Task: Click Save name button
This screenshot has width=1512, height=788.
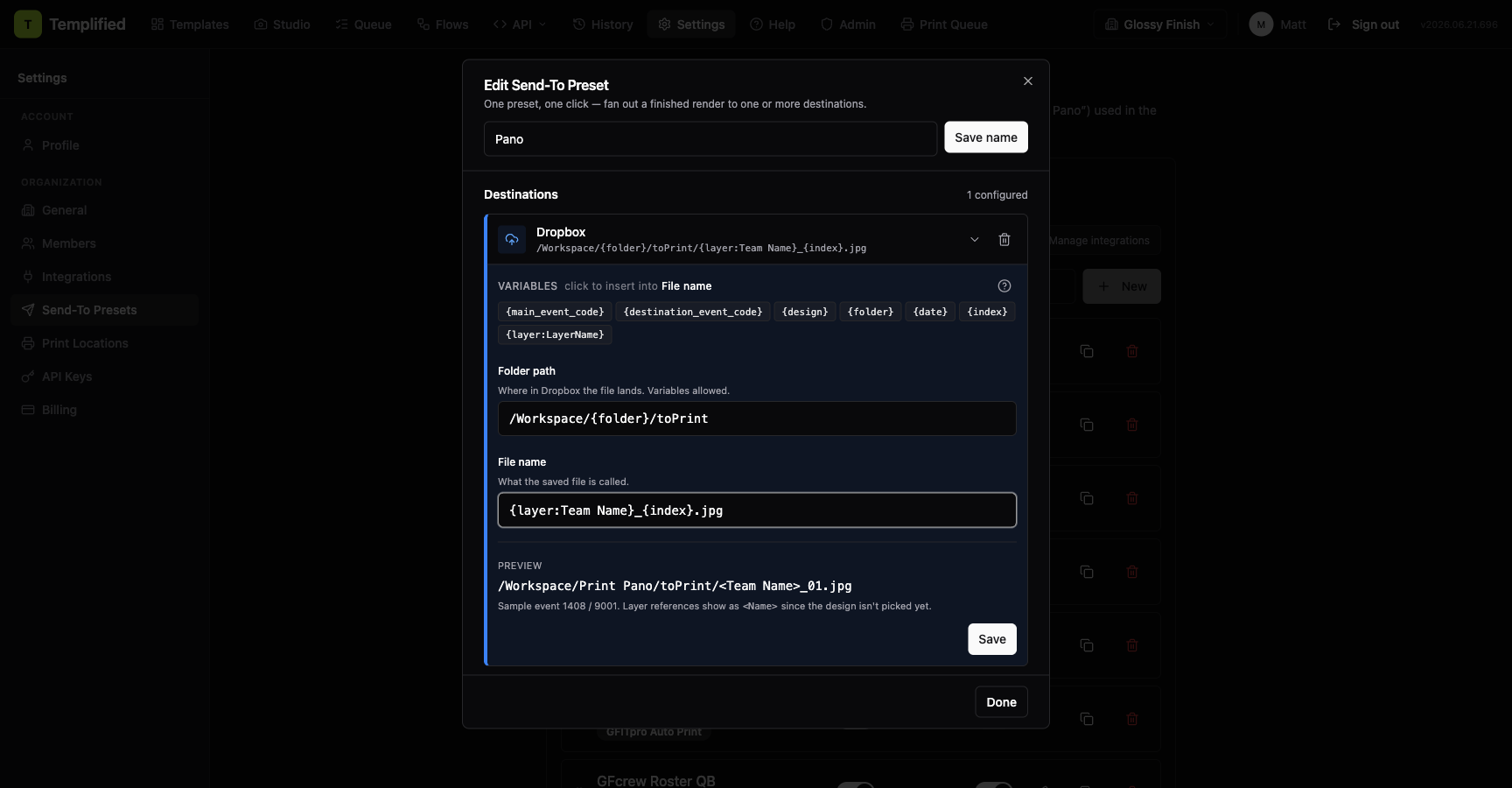Action: pyautogui.click(x=986, y=137)
